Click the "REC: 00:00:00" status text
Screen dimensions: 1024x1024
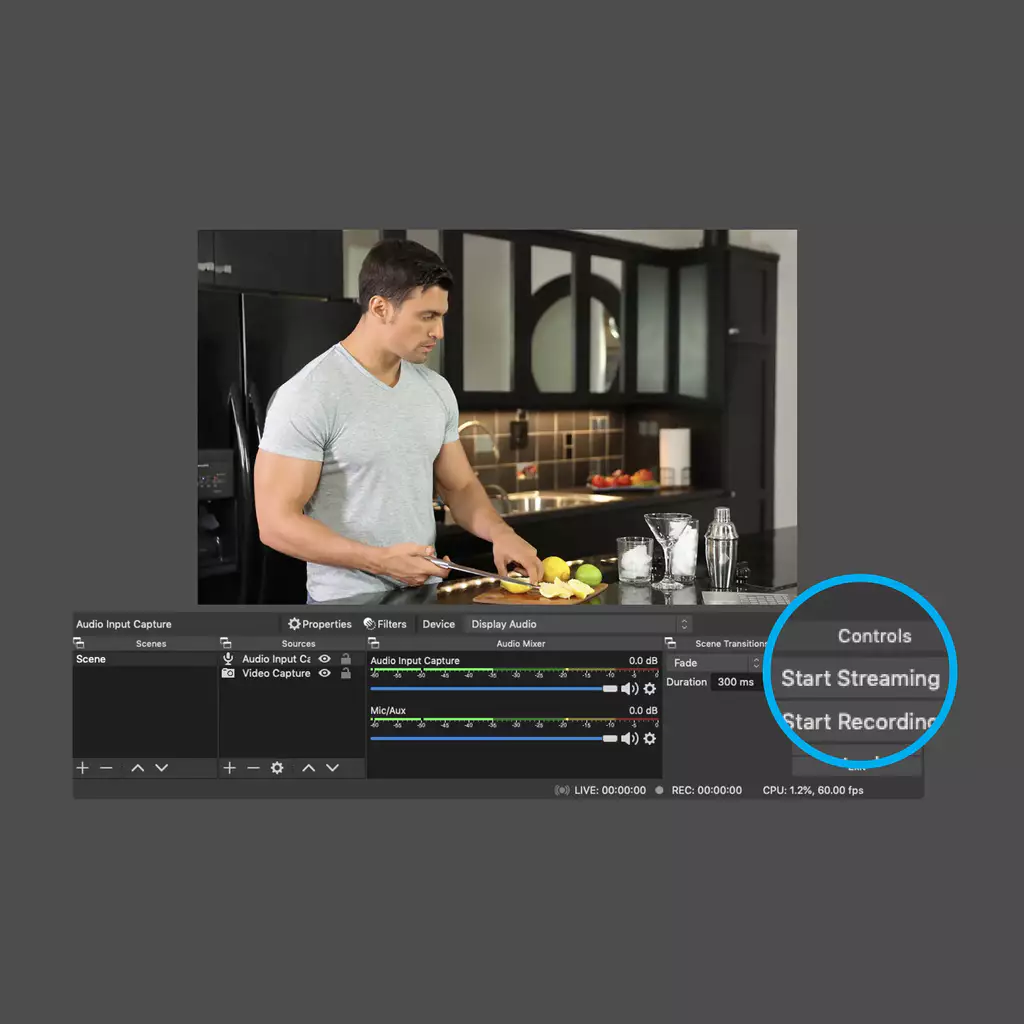pos(707,790)
